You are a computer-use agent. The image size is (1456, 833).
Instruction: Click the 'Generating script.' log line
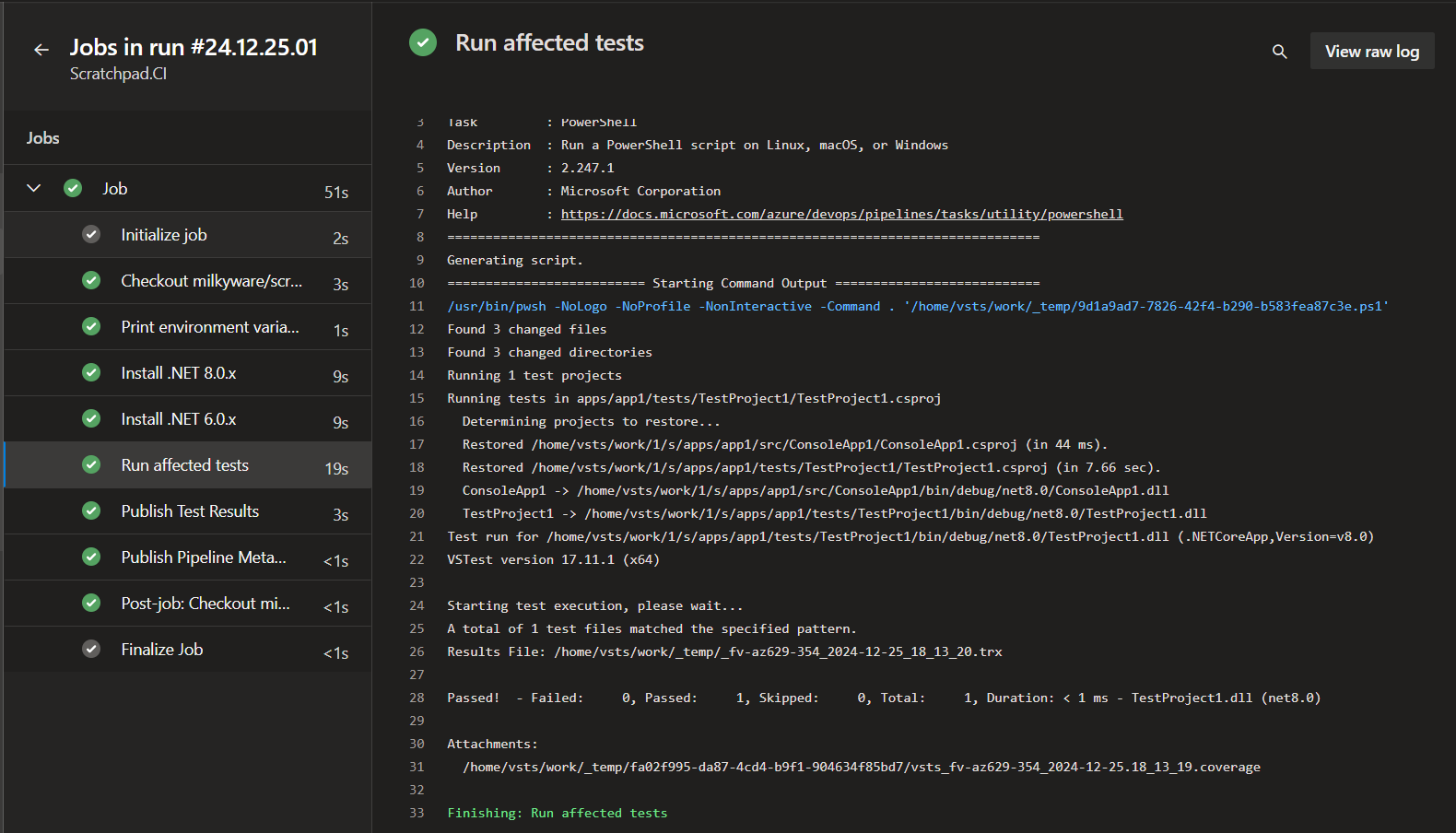[x=515, y=260]
